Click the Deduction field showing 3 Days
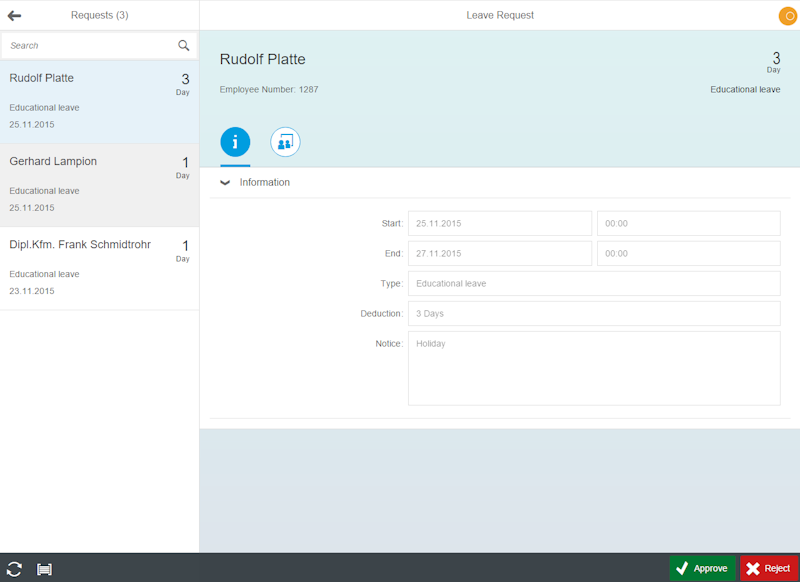 594,313
